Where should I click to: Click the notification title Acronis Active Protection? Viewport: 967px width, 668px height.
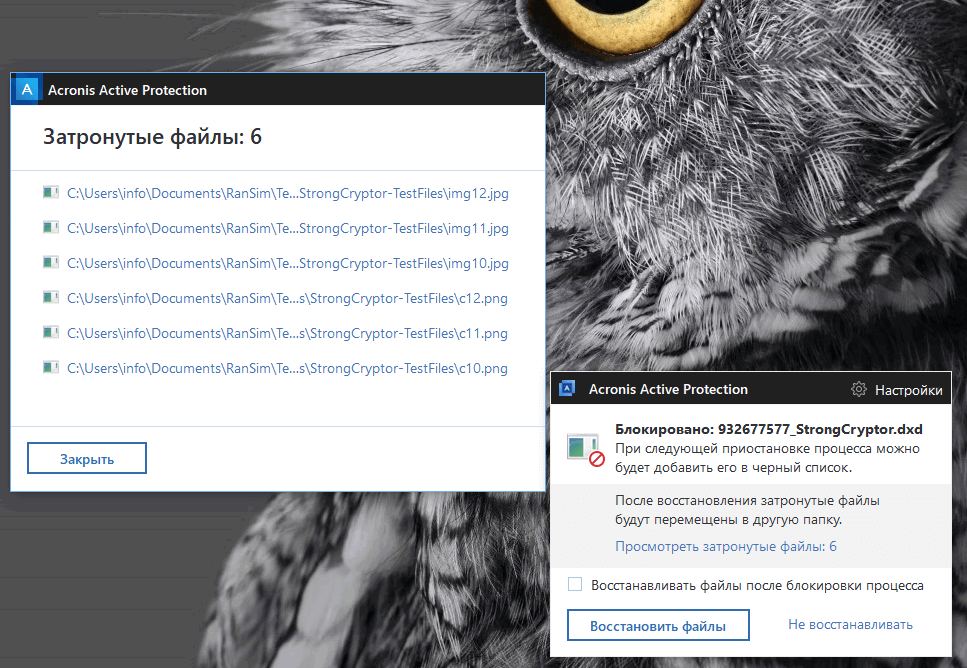click(668, 389)
